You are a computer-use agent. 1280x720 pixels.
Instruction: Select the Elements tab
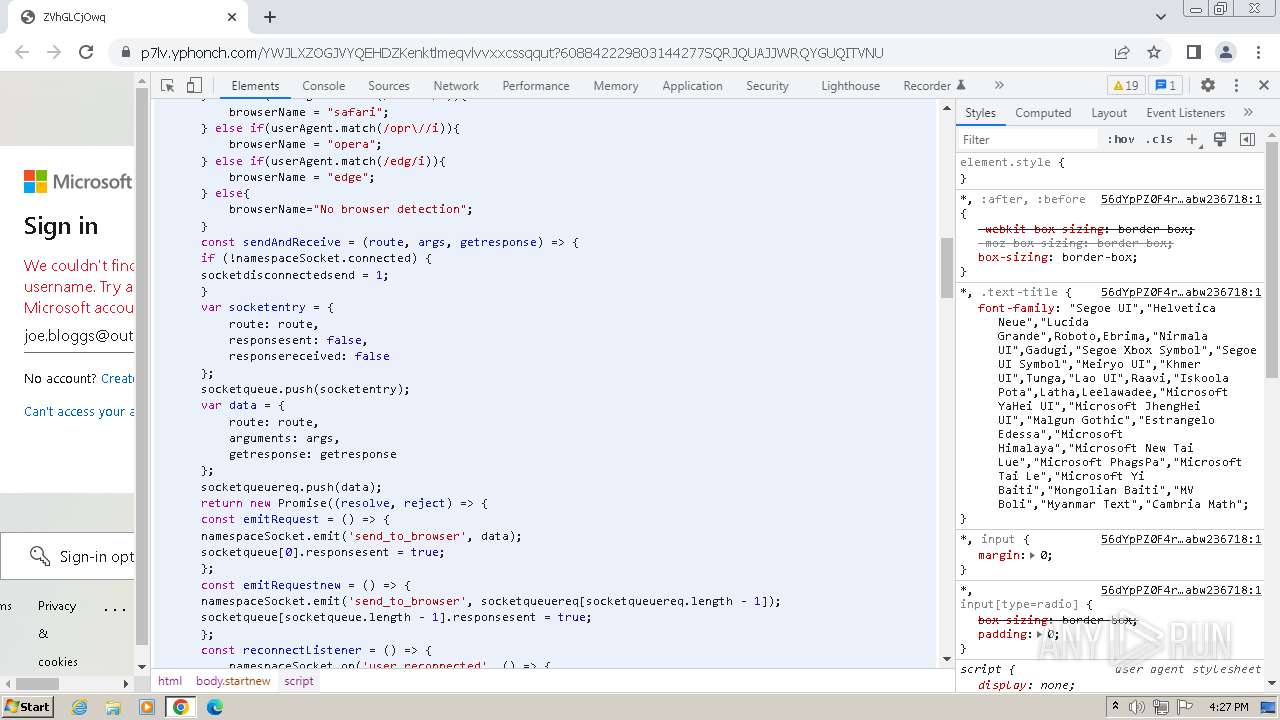click(255, 86)
